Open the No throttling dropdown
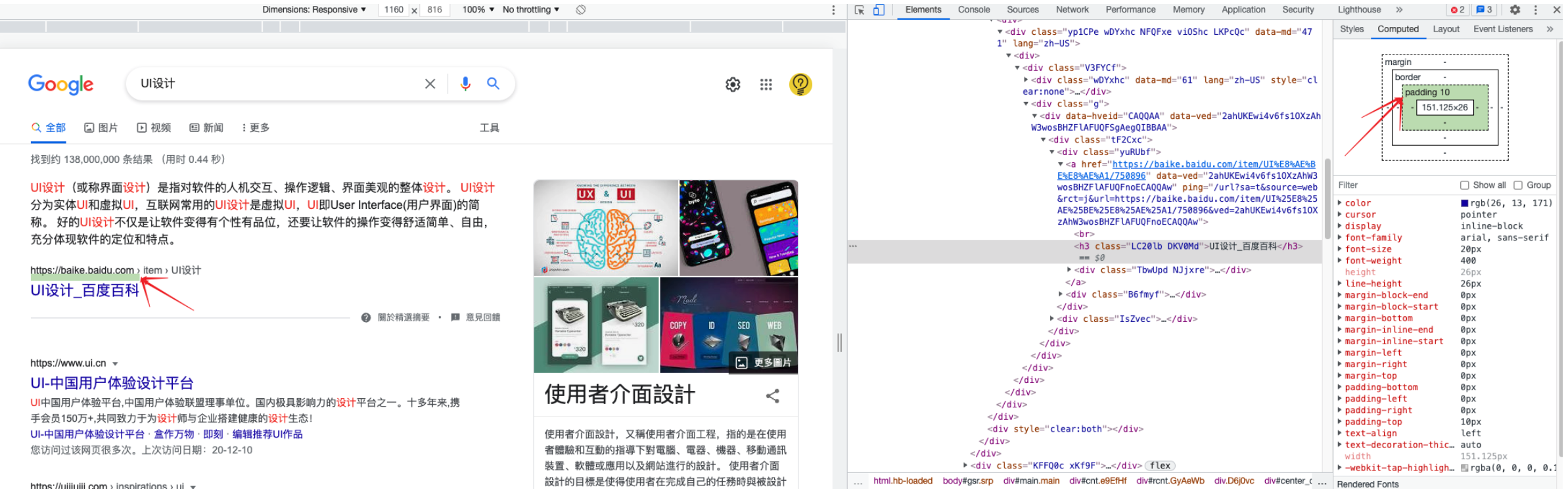Viewport: 1568px width, 498px height. coord(531,10)
